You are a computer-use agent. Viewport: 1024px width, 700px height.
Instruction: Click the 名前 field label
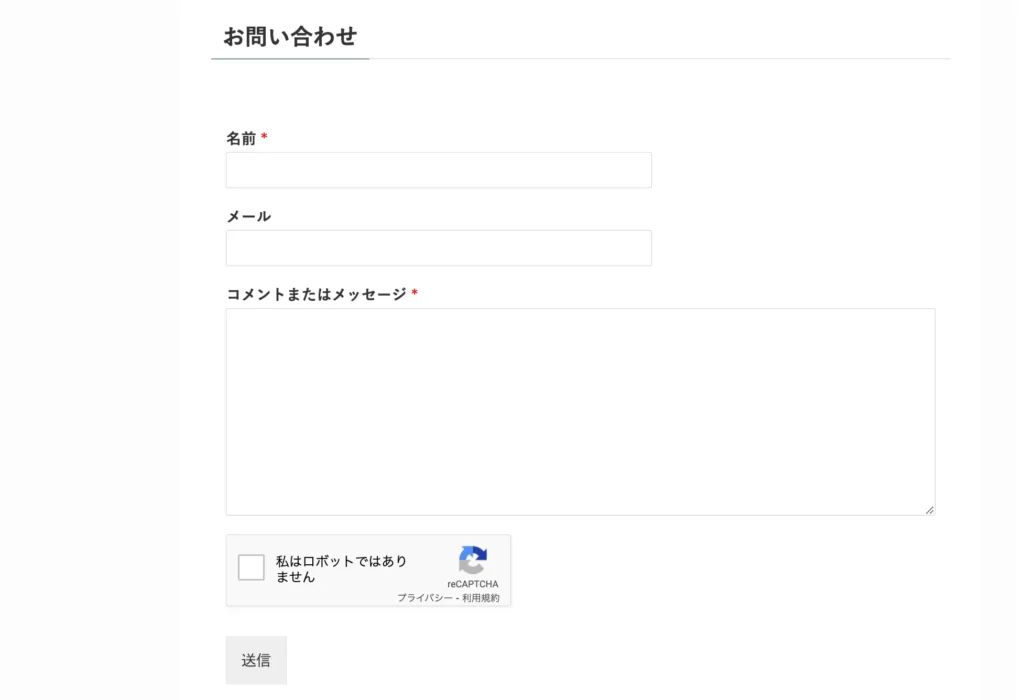241,138
